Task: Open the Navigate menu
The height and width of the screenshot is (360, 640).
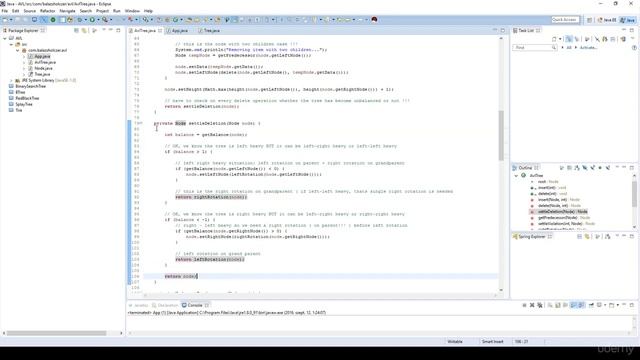Action: [x=67, y=11]
